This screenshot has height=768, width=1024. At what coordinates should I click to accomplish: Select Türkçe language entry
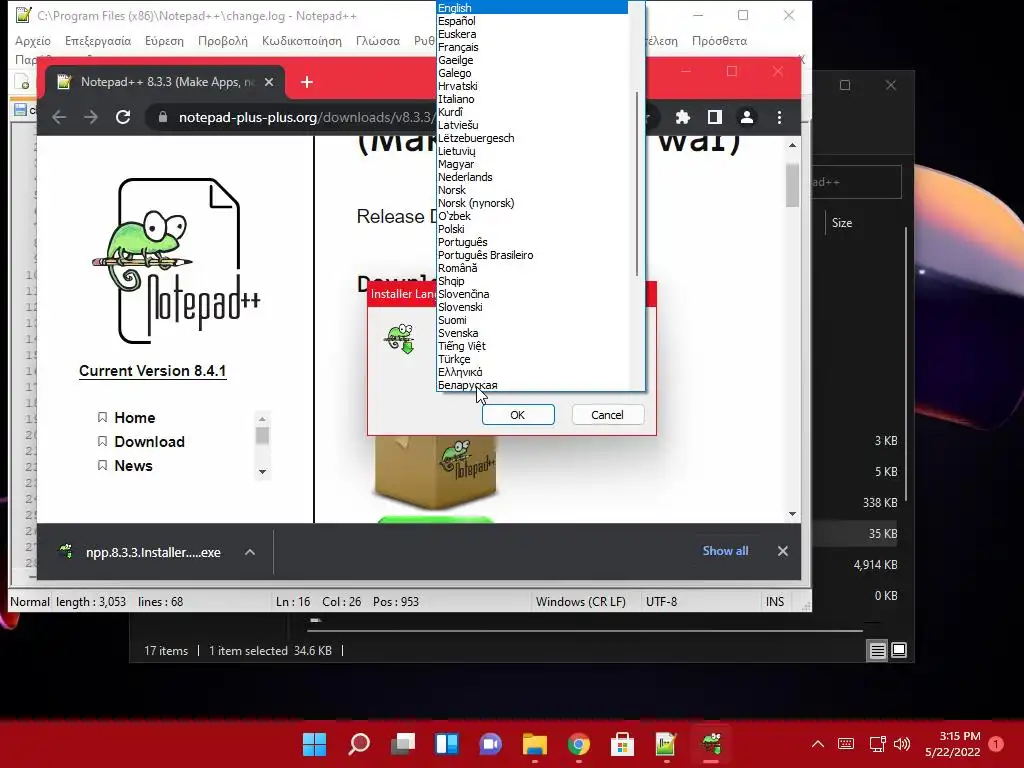(x=532, y=359)
